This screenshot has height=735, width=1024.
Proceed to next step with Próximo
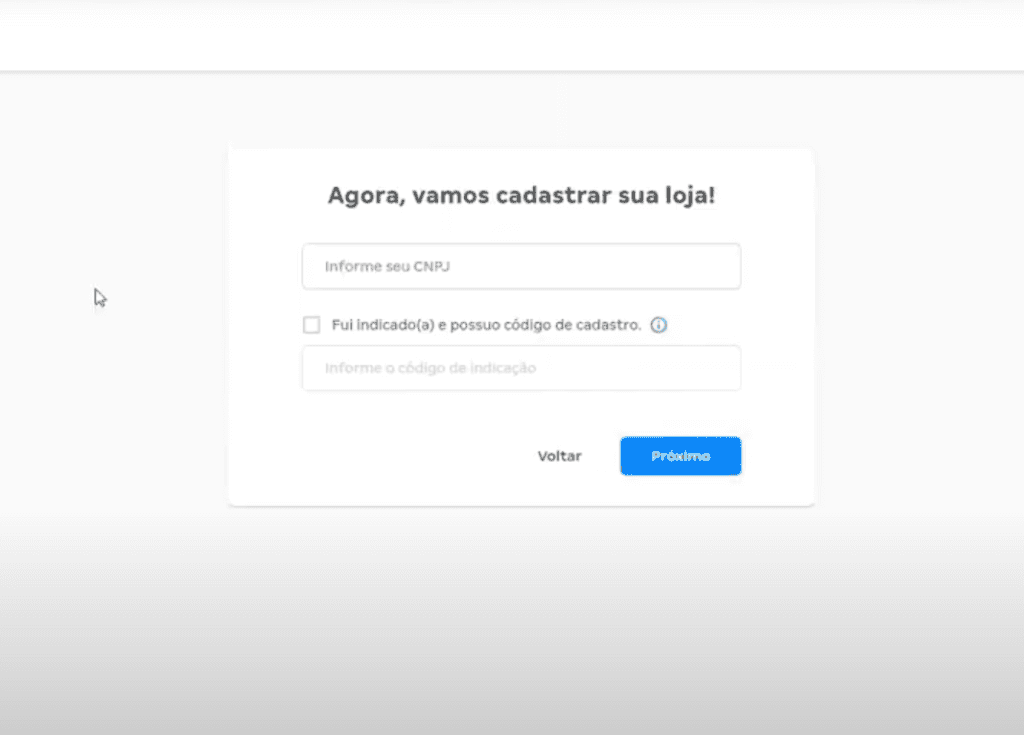[680, 456]
